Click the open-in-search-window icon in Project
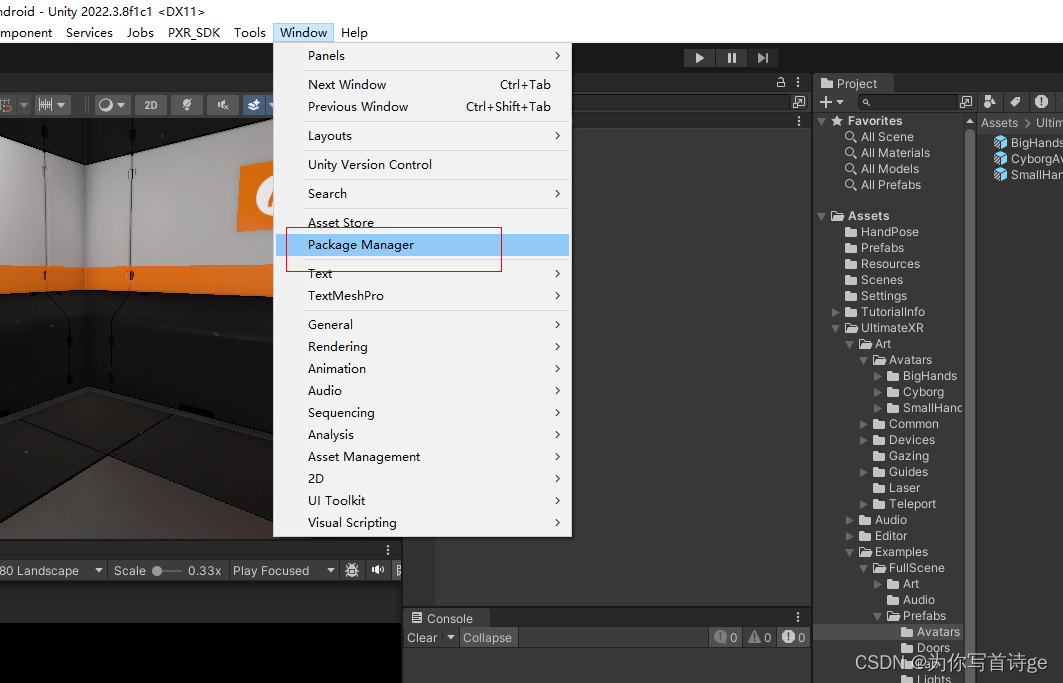 [966, 102]
